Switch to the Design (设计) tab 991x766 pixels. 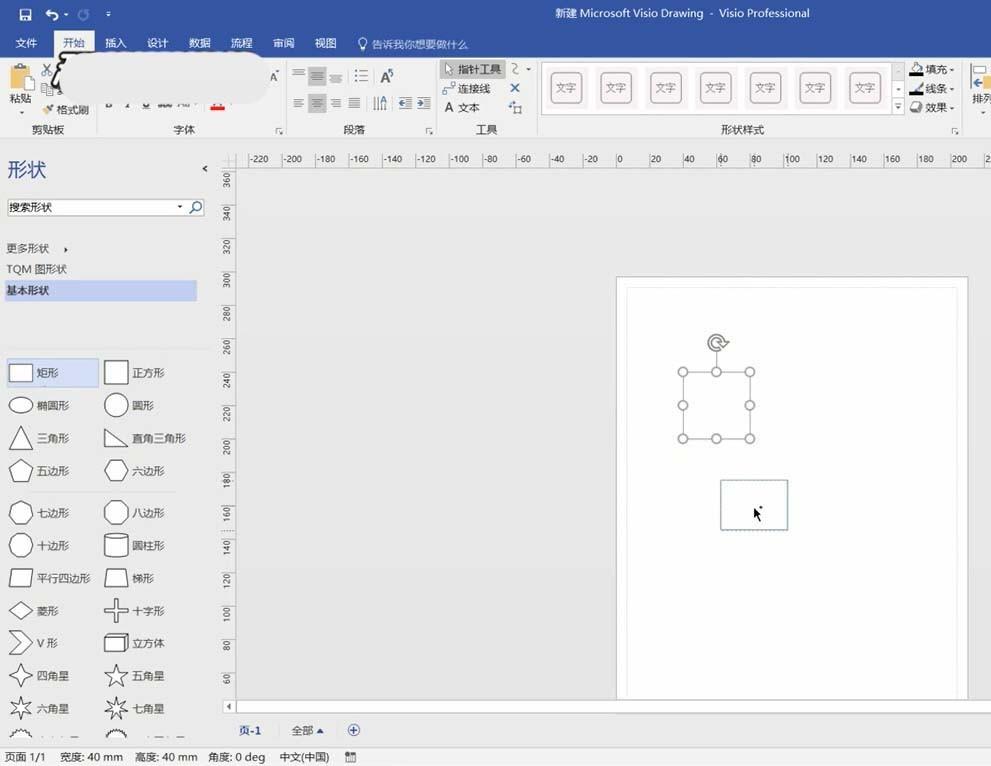[158, 43]
